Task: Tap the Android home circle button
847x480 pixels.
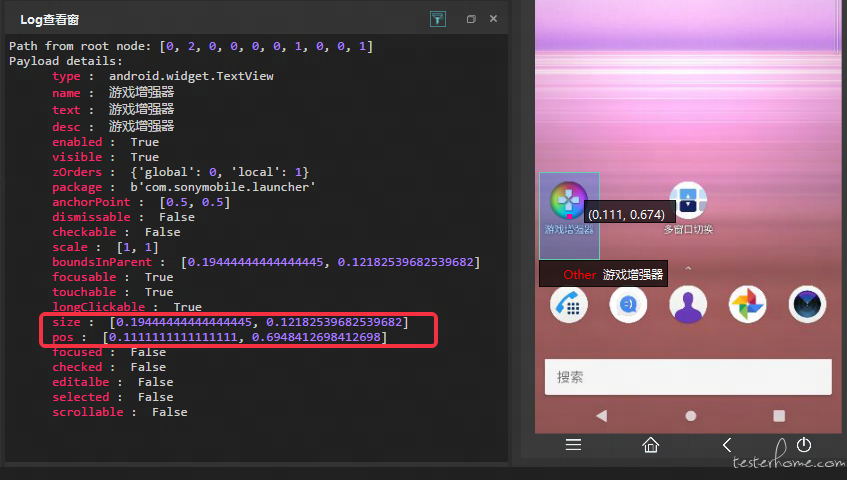Action: coord(690,416)
